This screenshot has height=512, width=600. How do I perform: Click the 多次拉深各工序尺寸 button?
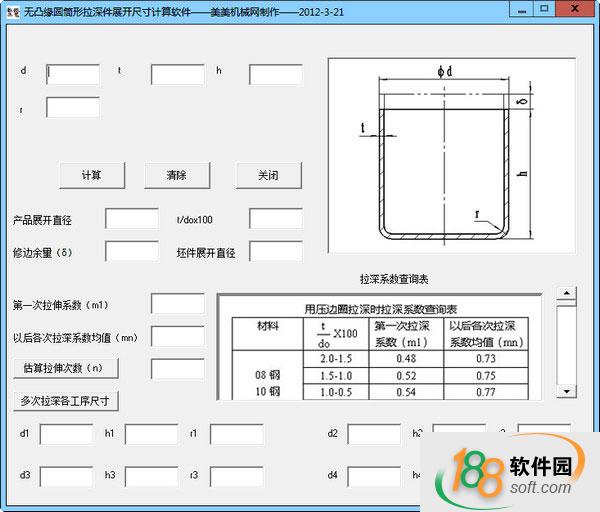(x=66, y=401)
